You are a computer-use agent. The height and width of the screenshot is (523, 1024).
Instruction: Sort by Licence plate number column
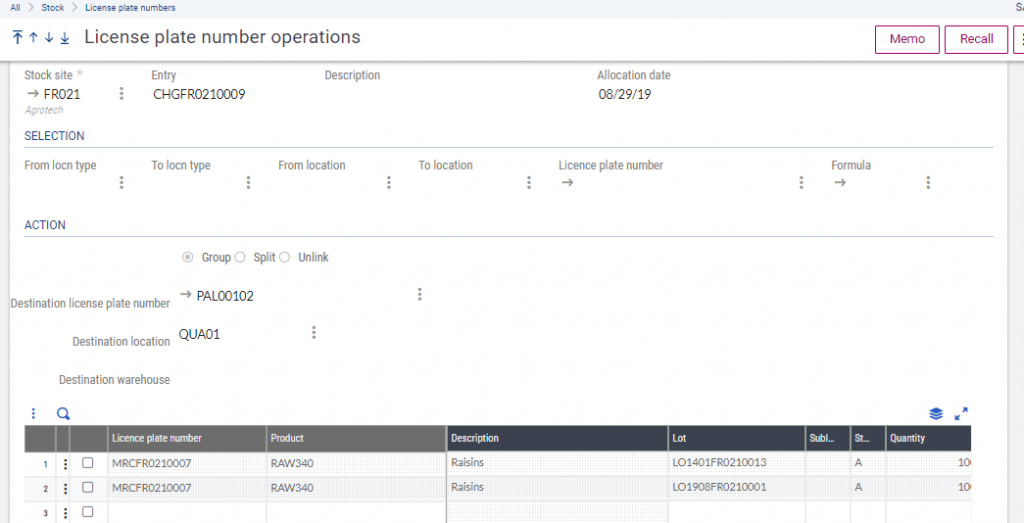[187, 439]
